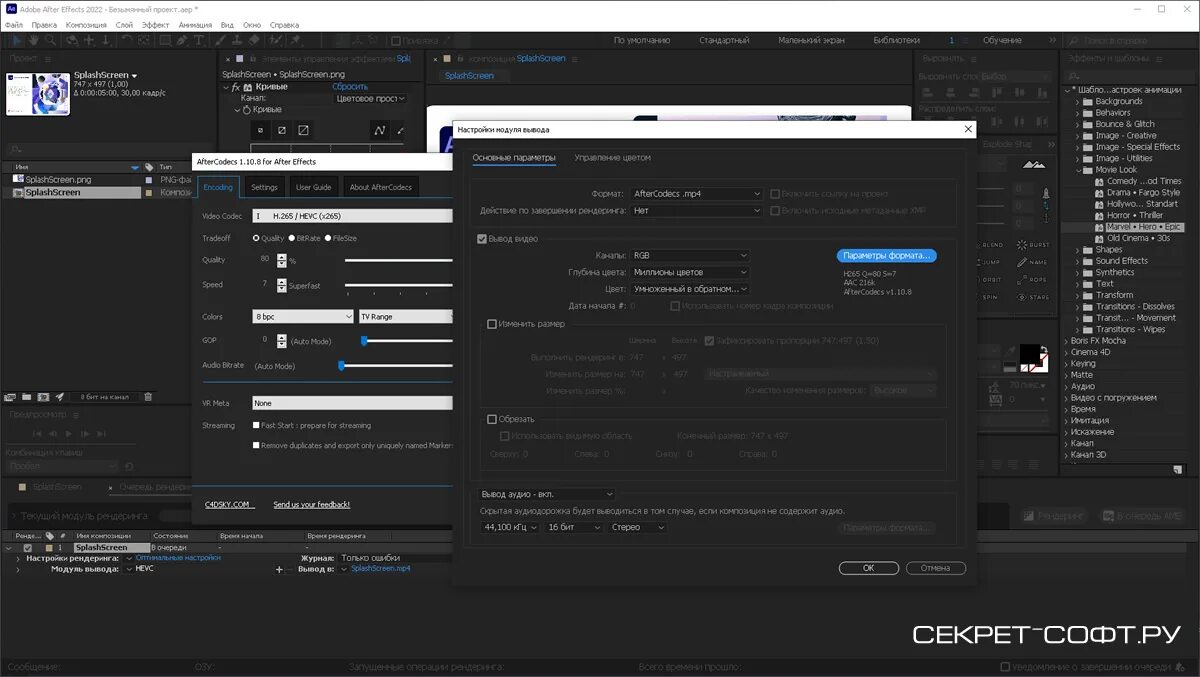The width and height of the screenshot is (1200, 677).
Task: Select the Pen tool
Action: [x=181, y=41]
